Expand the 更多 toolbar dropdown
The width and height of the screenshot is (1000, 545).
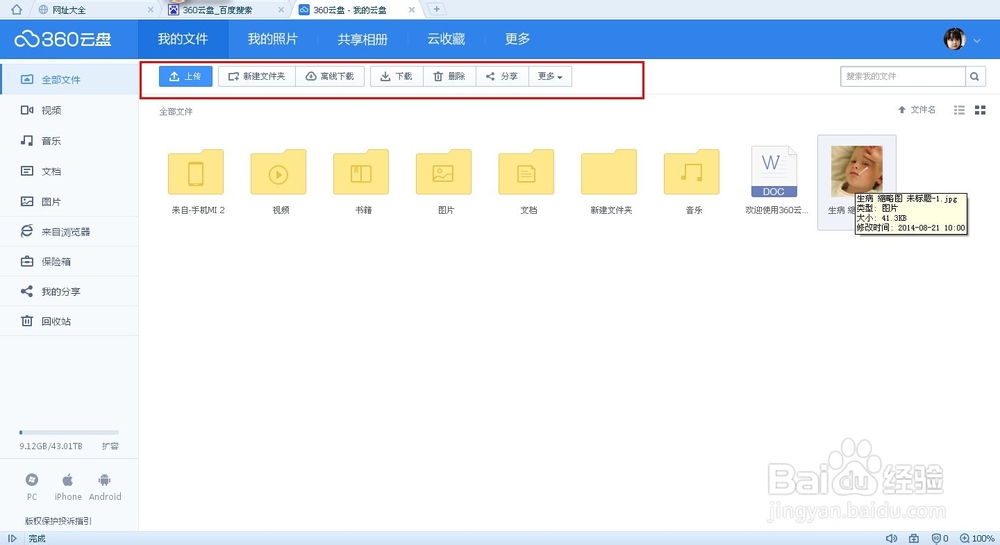click(550, 76)
